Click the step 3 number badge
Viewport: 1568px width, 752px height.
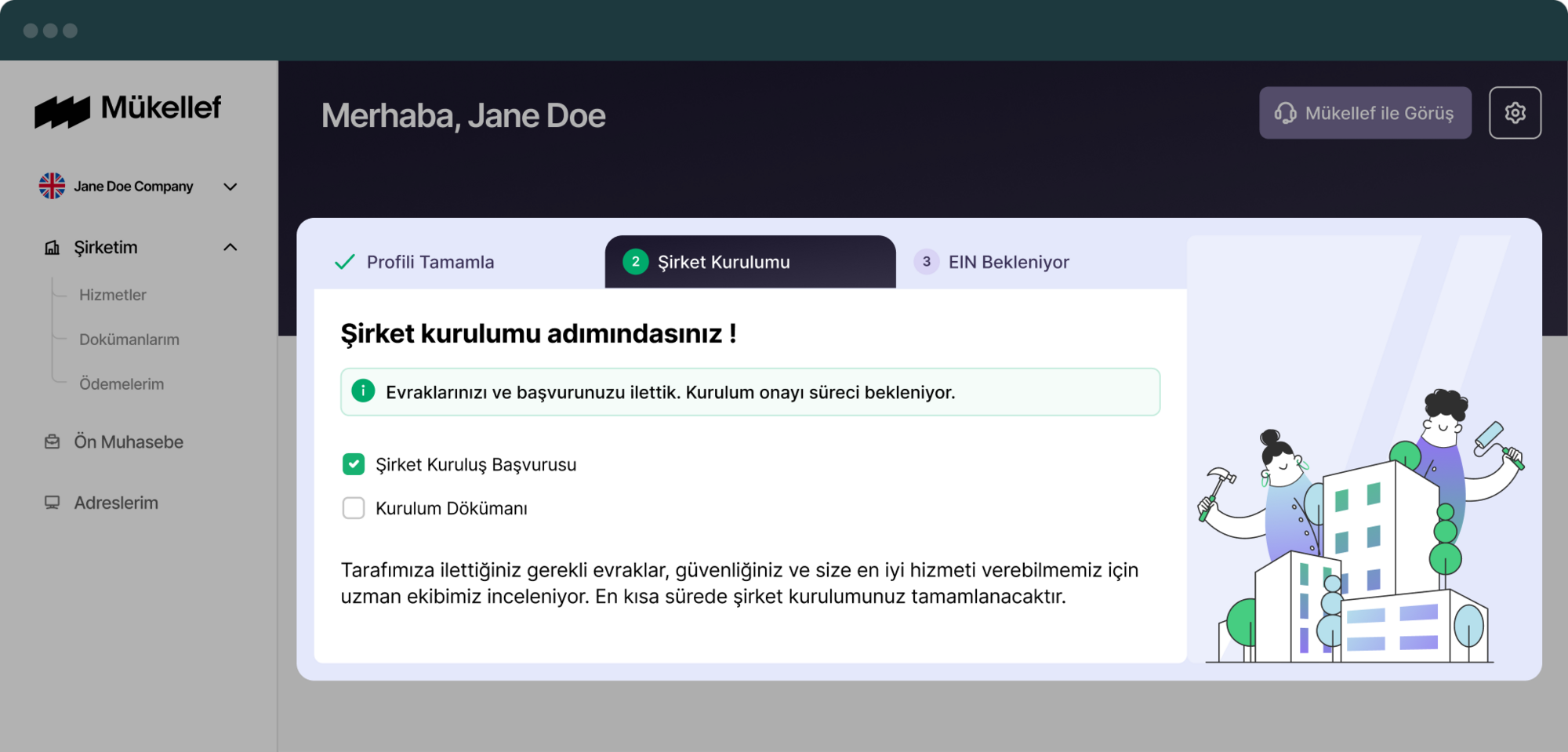[926, 262]
